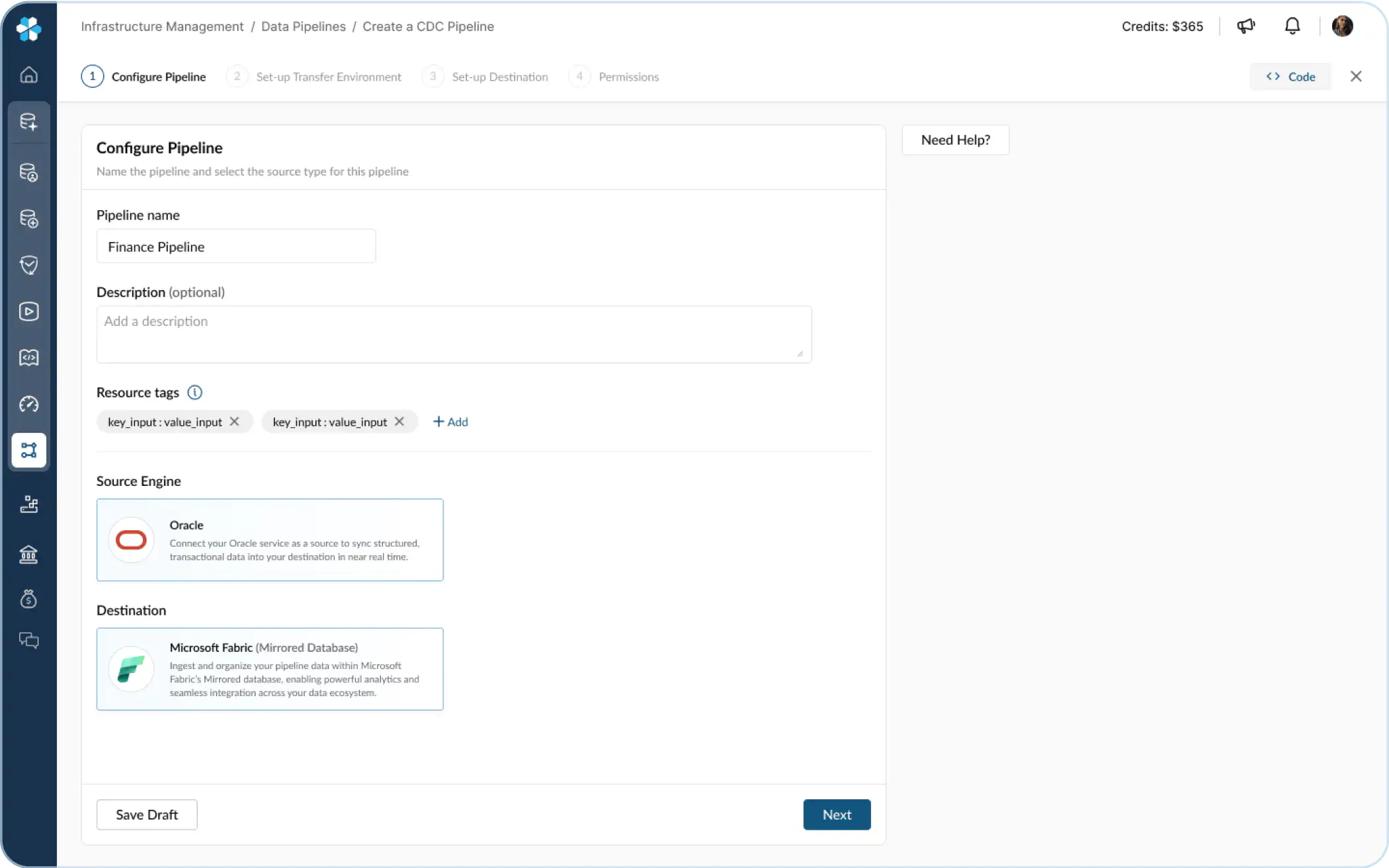The image size is (1389, 868).
Task: Remove the first key_input tag
Action: point(234,422)
